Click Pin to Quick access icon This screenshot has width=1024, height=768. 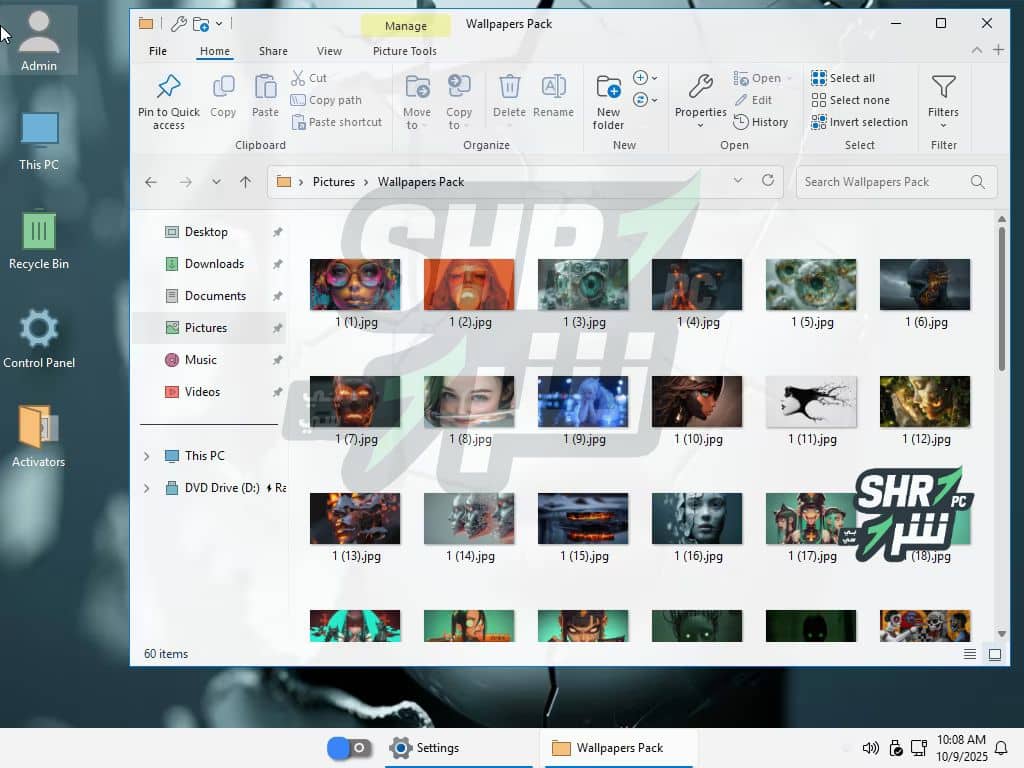click(168, 88)
